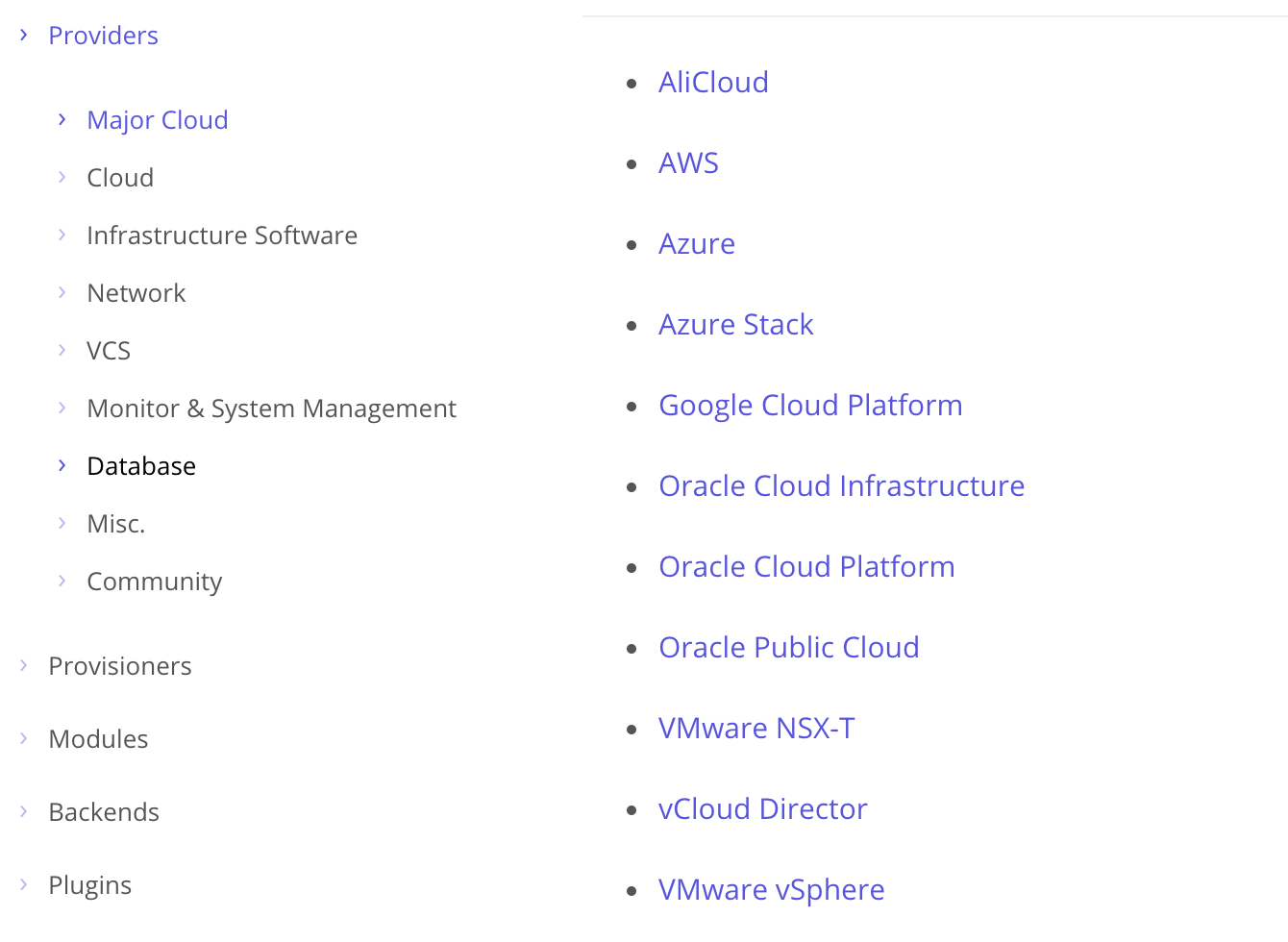Image resolution: width=1288 pixels, height=942 pixels.
Task: Select VCS in the sidebar
Action: 109,351
